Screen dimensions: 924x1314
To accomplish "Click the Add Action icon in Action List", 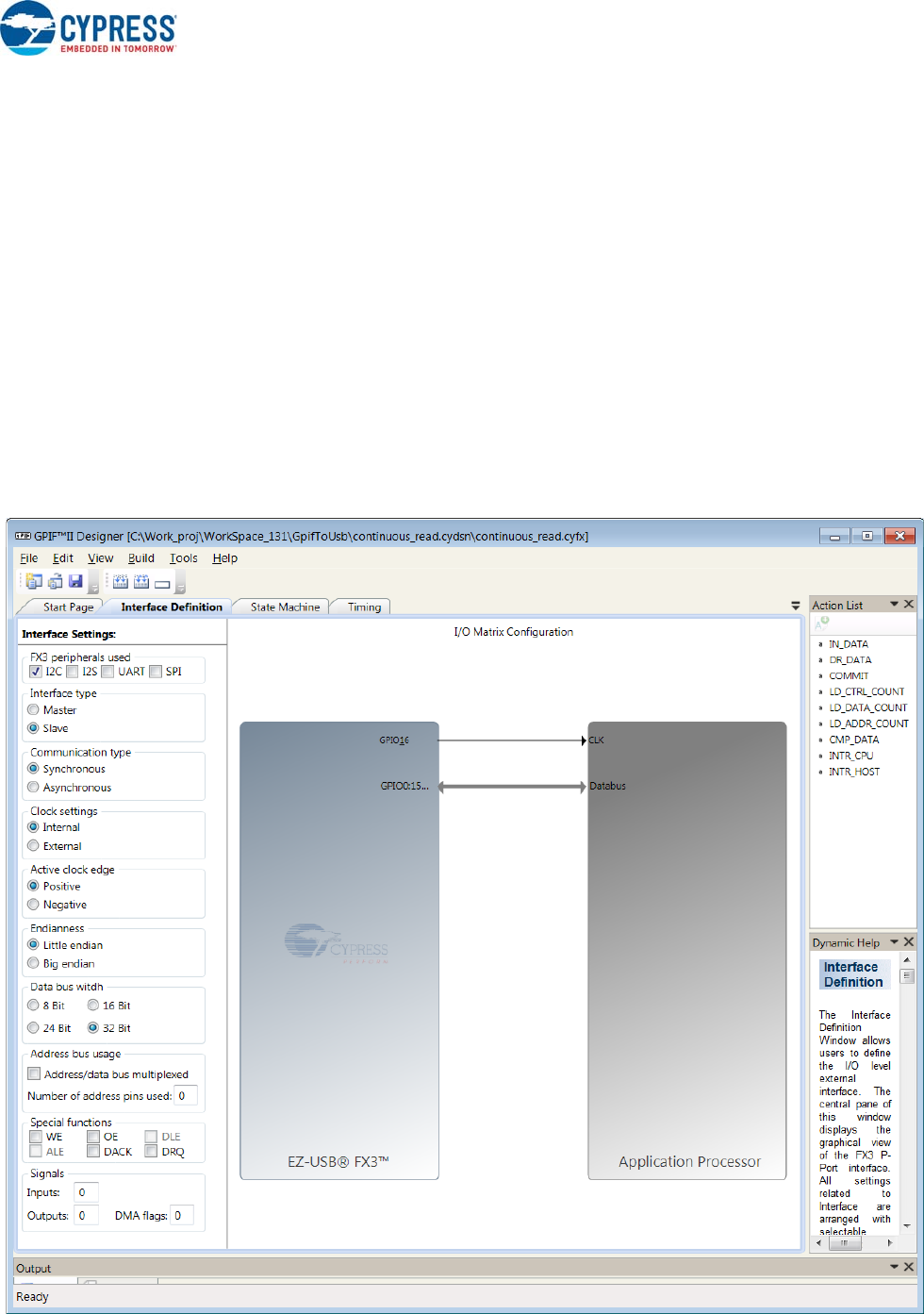I will click(822, 624).
